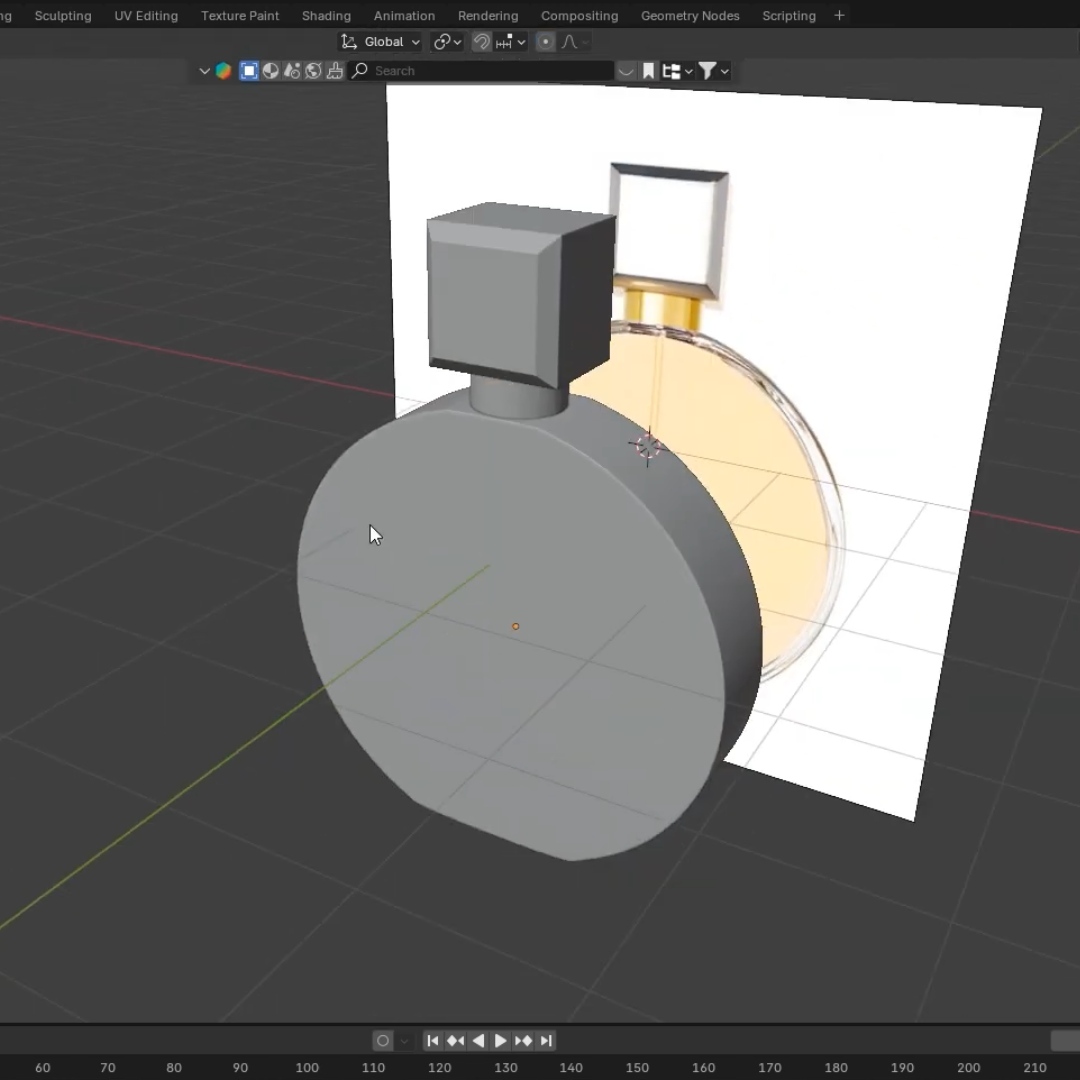Open the funnel filter dropdown
Image resolution: width=1080 pixels, height=1080 pixels.
[713, 71]
